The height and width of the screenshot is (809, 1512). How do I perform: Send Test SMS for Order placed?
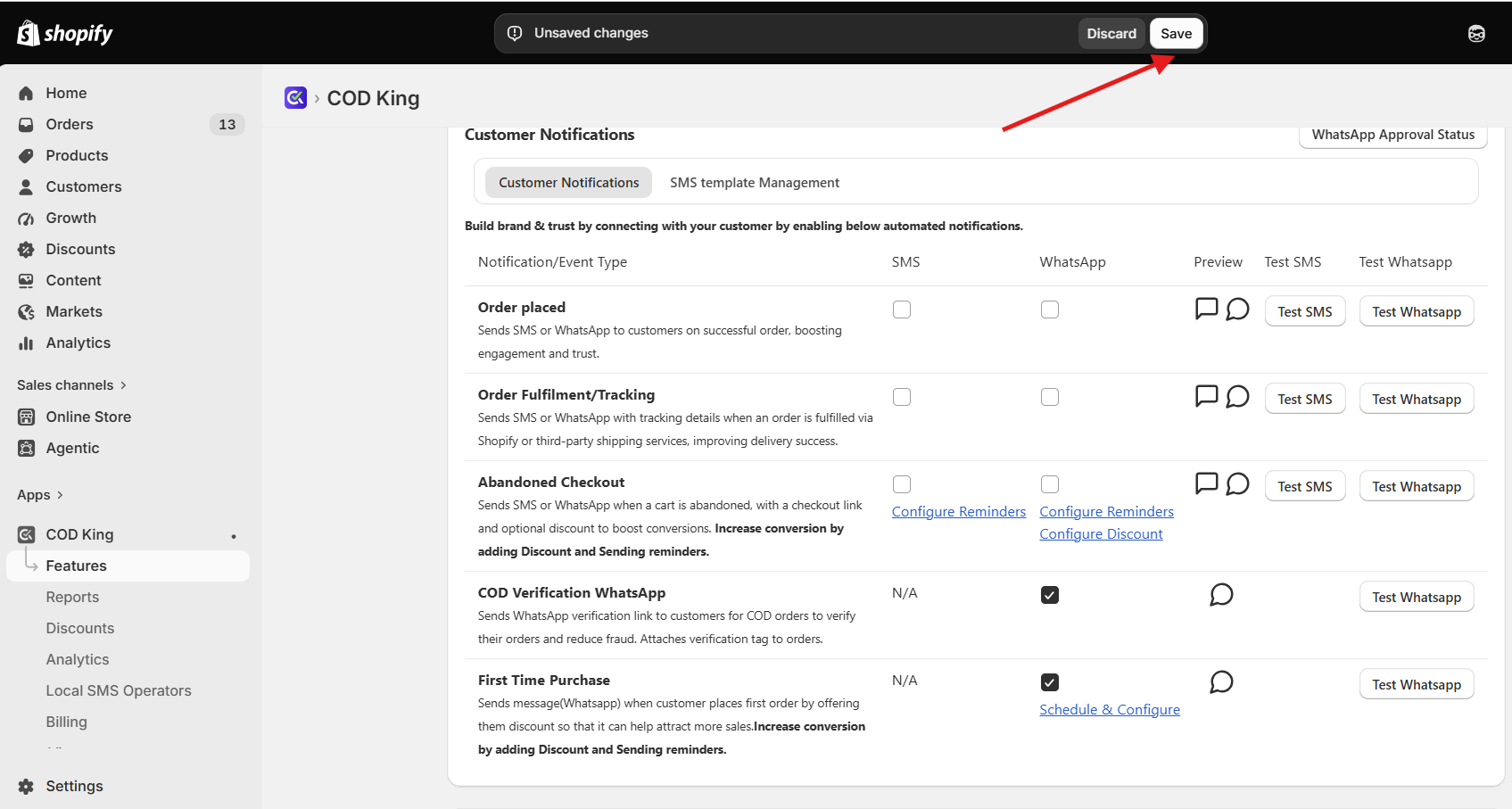tap(1305, 311)
